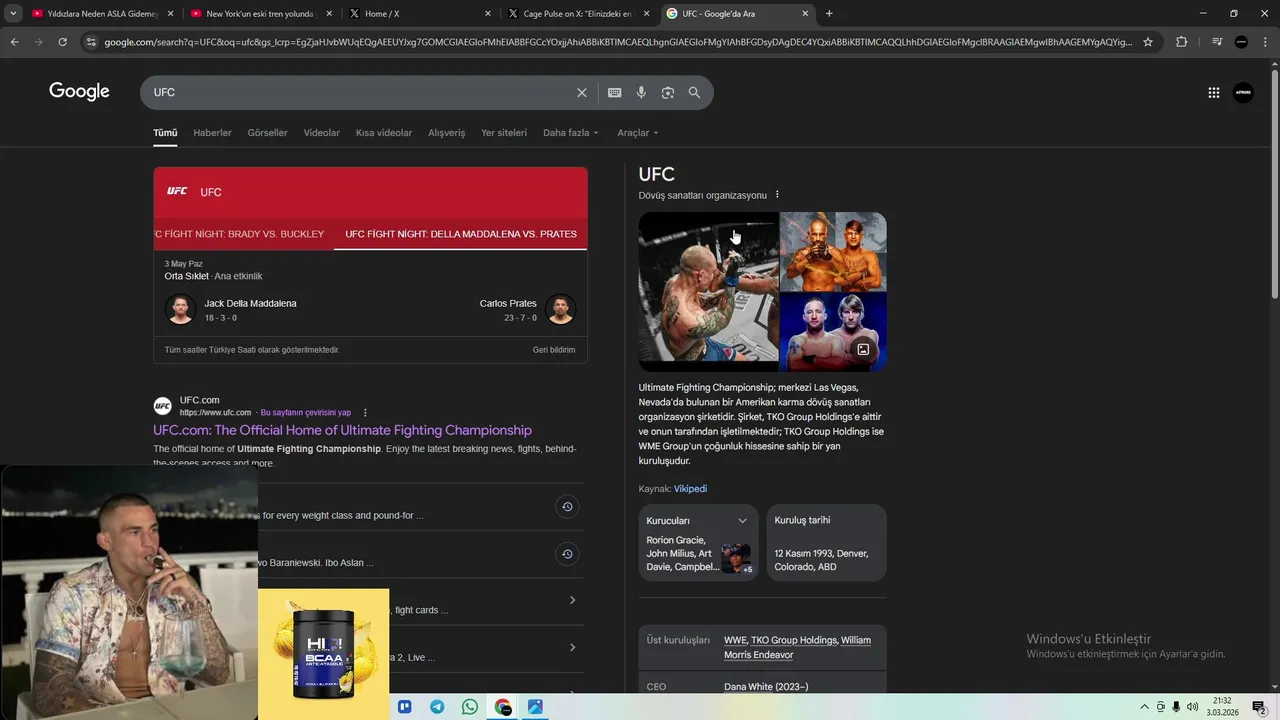Select Della Maddalena vs. Prates tab
Viewport: 1280px width, 720px height.
[x=461, y=234]
